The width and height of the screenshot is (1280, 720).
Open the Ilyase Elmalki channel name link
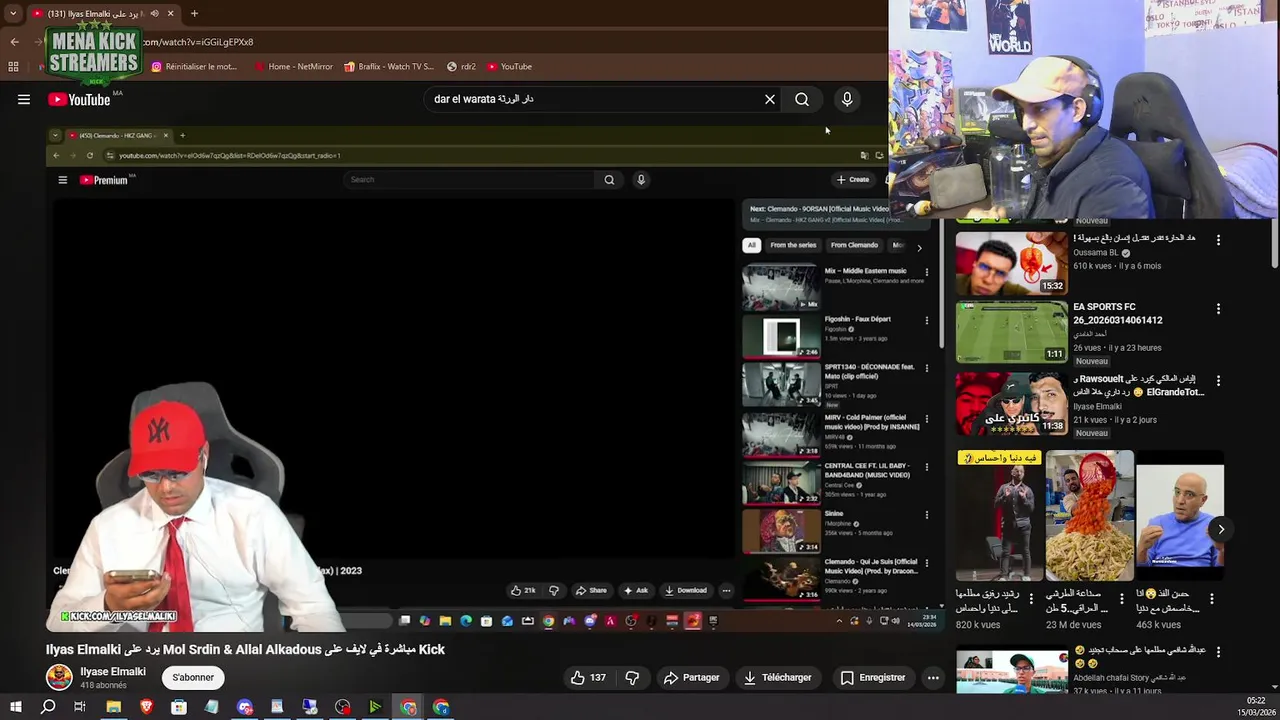click(x=113, y=672)
